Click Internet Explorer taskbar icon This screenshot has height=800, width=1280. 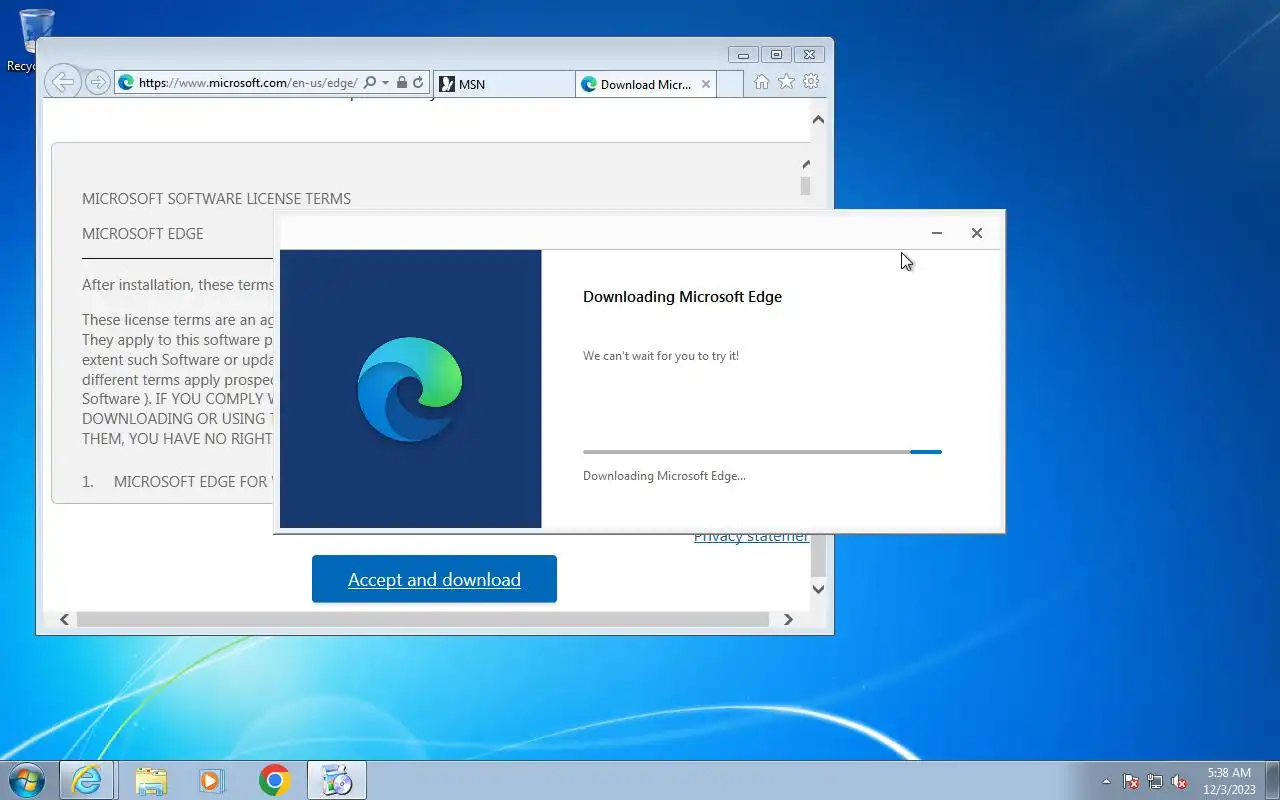pos(87,780)
